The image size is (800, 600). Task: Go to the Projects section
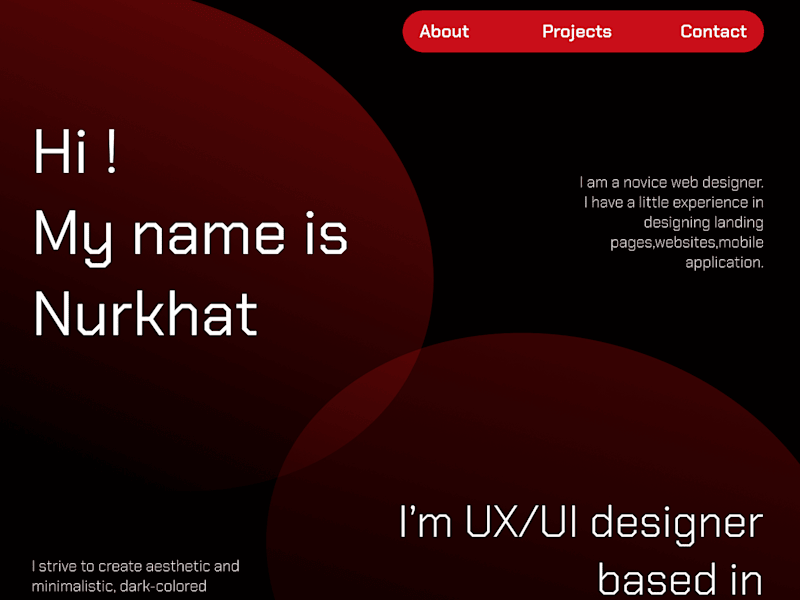pos(577,32)
